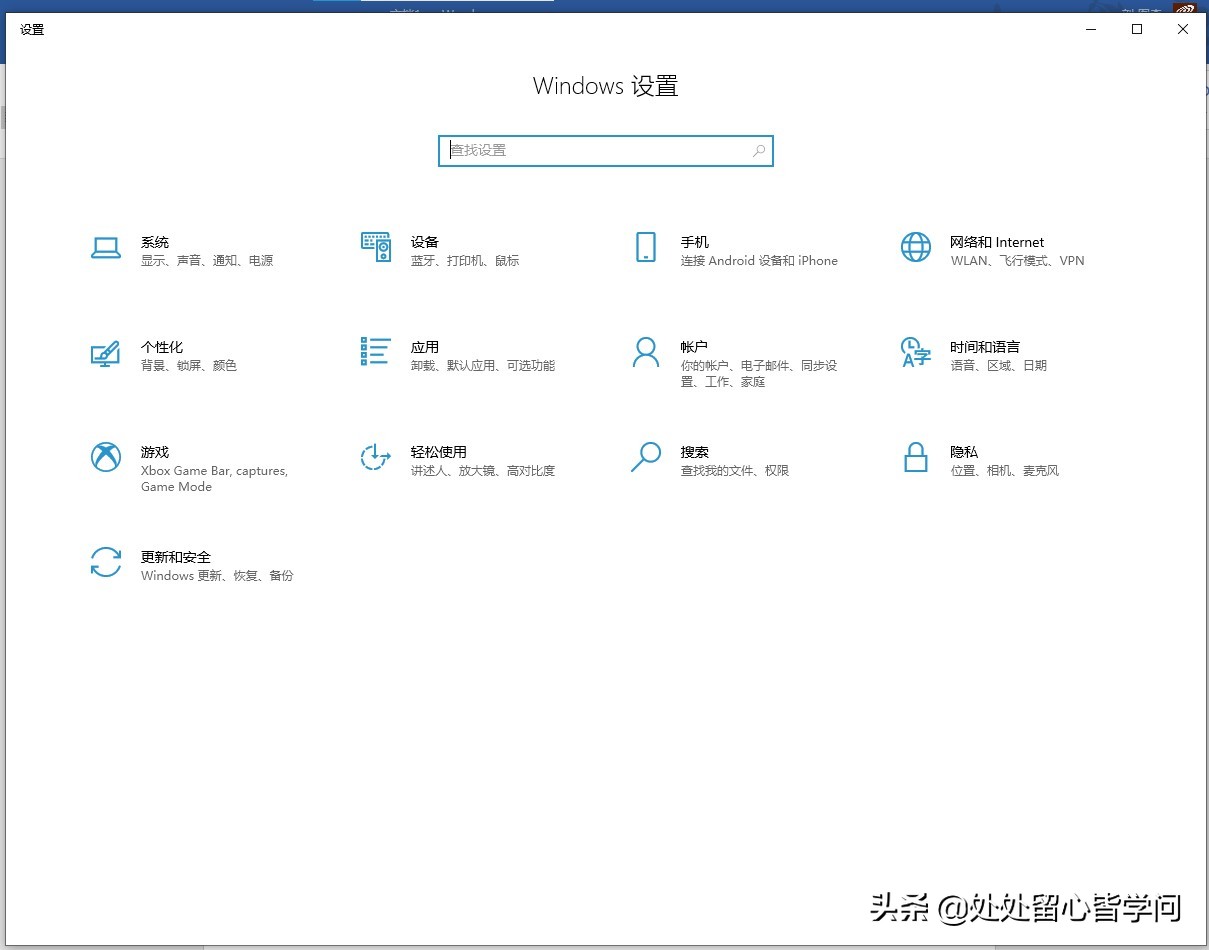Click the 时间和语言 settings icon
The width and height of the screenshot is (1209, 950).
pos(916,353)
